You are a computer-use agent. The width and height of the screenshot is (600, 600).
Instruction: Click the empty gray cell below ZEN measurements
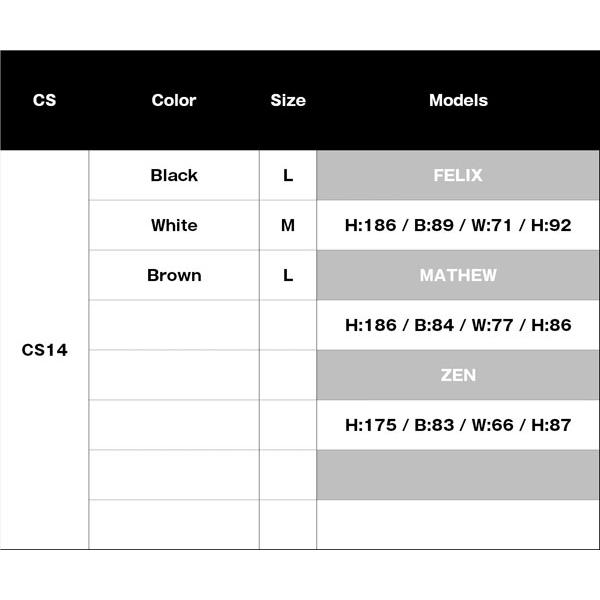458,475
